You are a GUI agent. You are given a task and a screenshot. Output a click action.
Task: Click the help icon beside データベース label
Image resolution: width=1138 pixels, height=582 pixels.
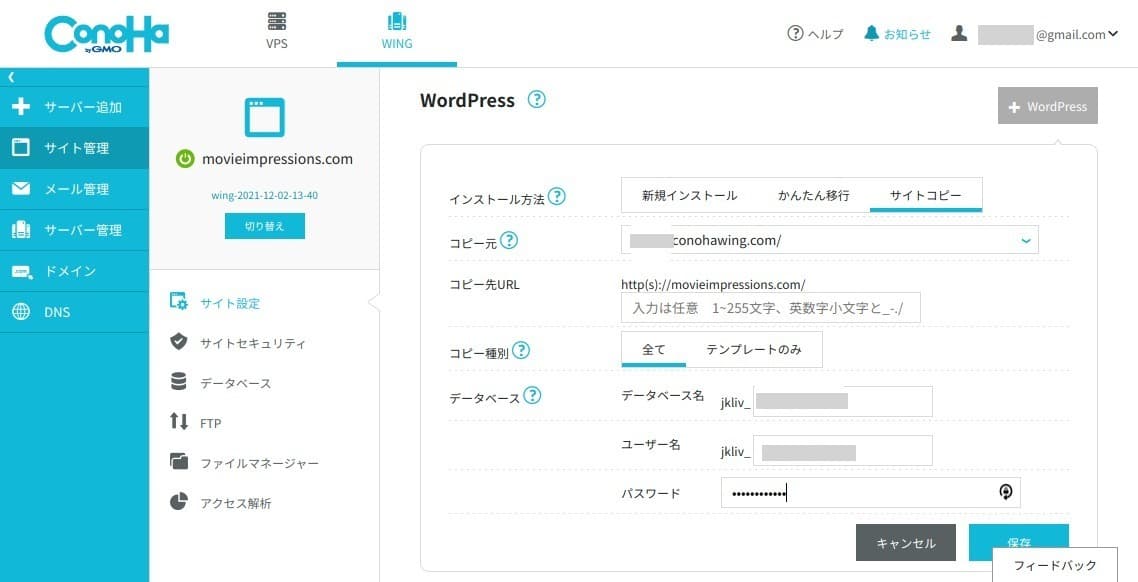coord(533,395)
